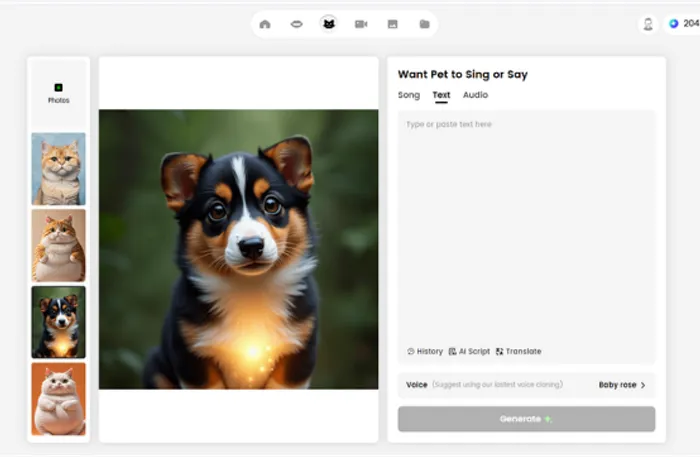The height and width of the screenshot is (457, 700).
Task: Upload via the Photos button in sidebar
Action: (x=58, y=93)
